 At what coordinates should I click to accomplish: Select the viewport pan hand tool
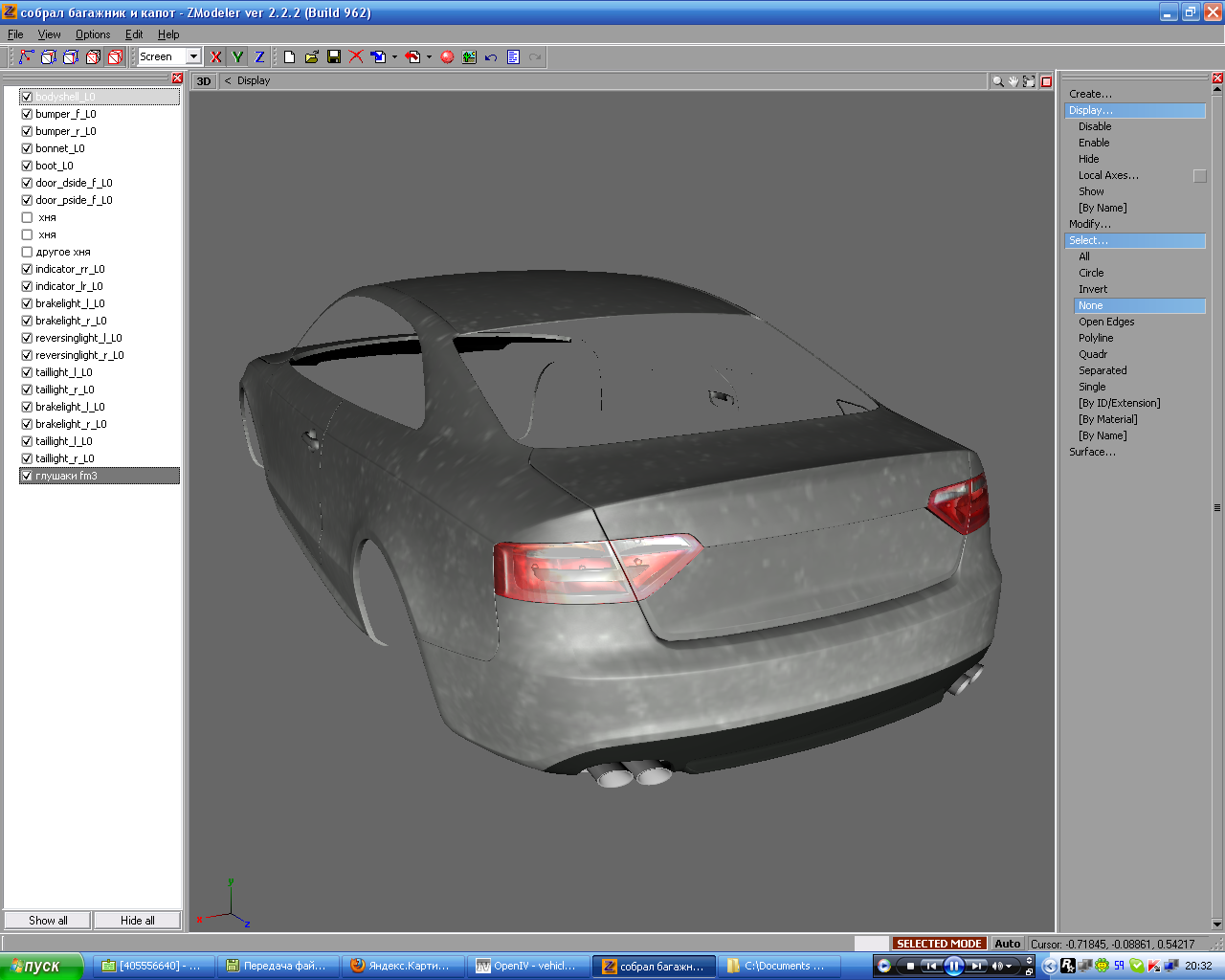click(x=1013, y=81)
